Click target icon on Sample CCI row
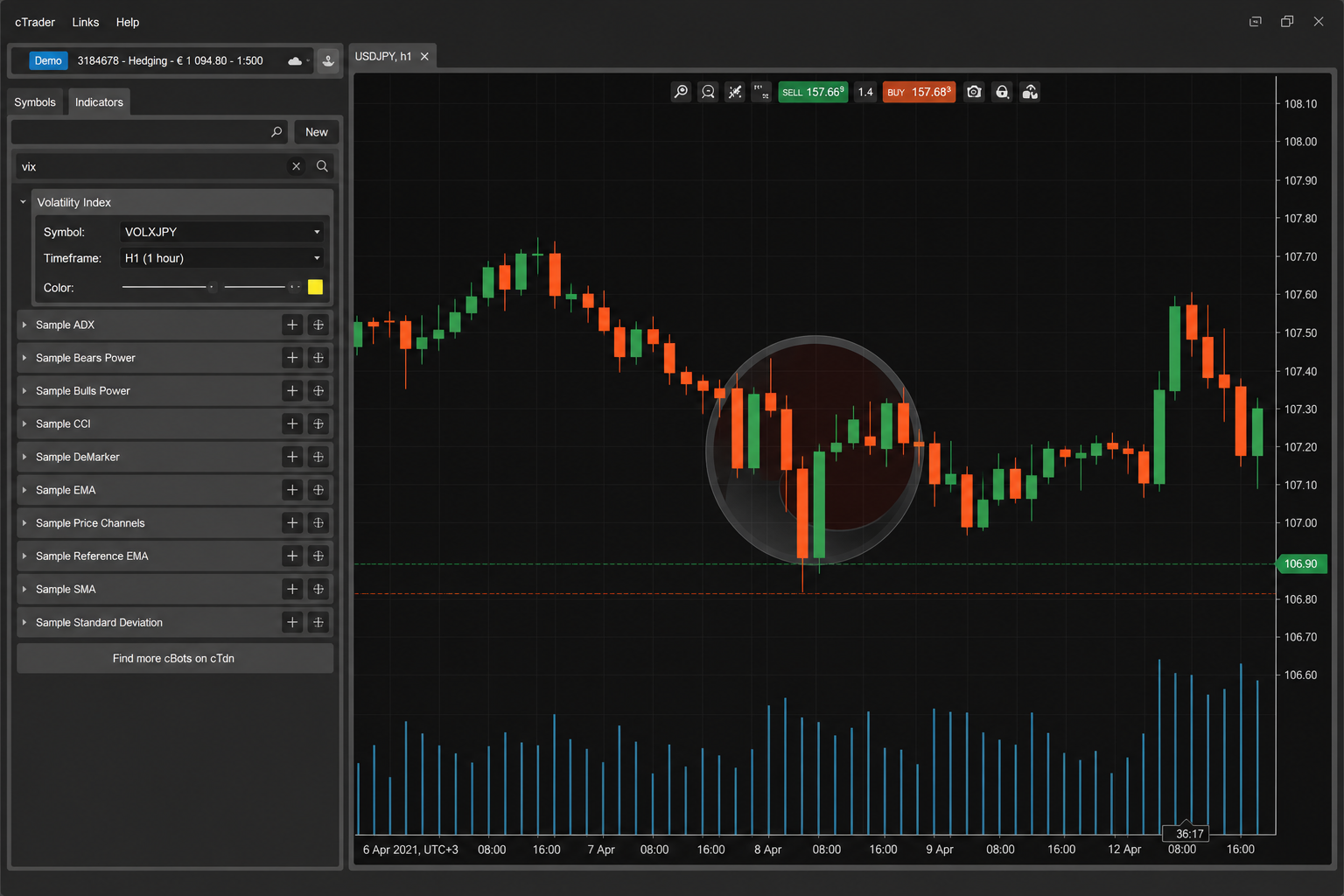The height and width of the screenshot is (896, 1344). [318, 423]
